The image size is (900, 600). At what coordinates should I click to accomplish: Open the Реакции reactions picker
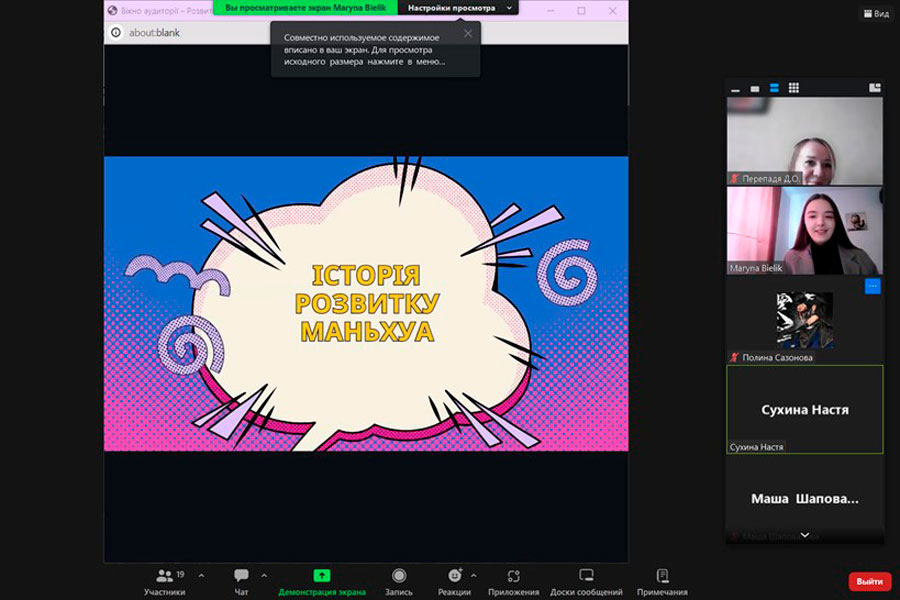454,581
